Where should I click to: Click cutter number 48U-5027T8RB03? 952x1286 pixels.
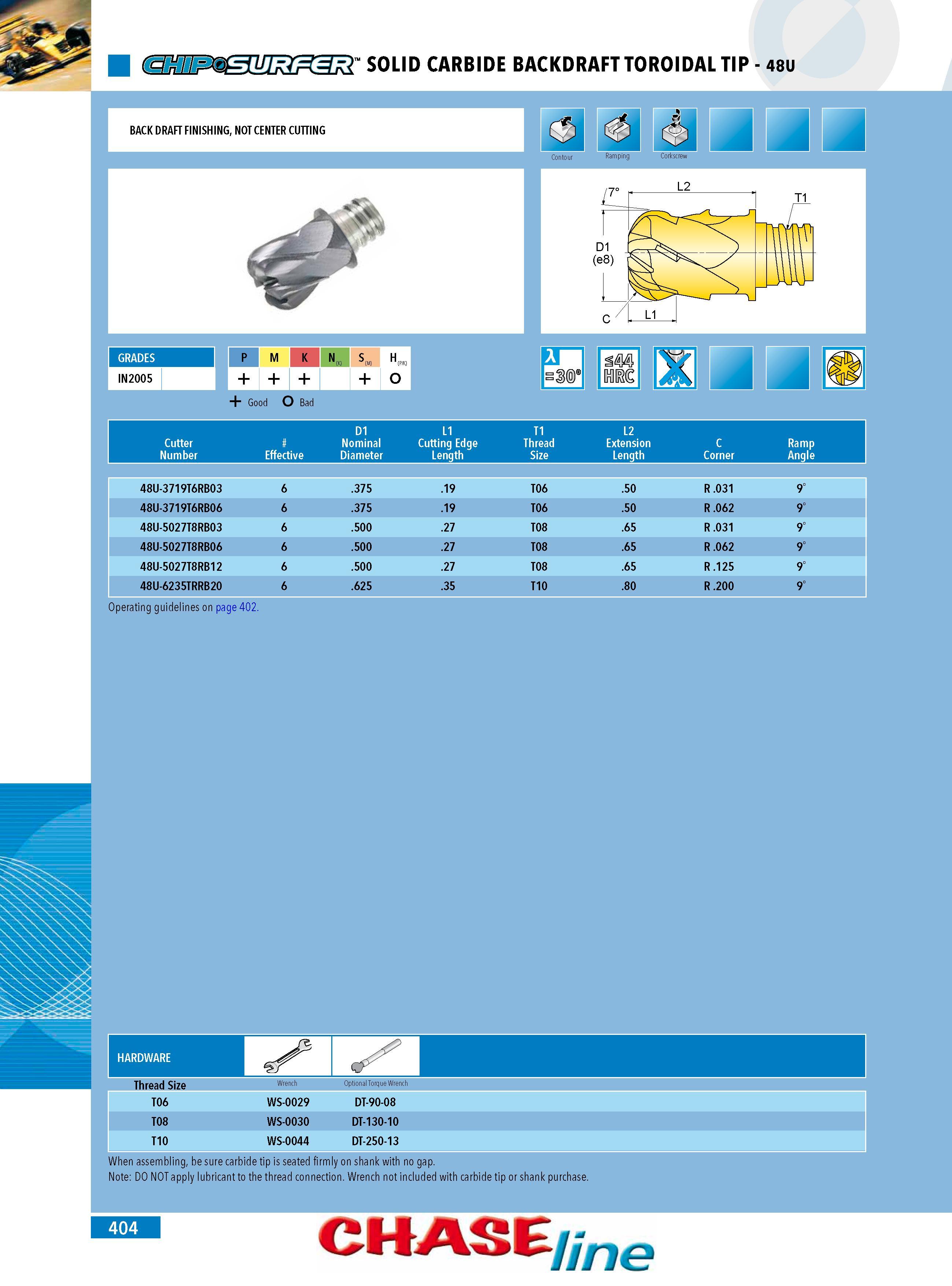181,528
